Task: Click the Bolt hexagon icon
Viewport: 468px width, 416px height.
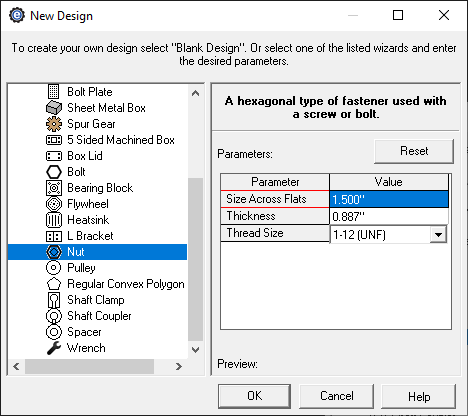Action: coord(54,172)
